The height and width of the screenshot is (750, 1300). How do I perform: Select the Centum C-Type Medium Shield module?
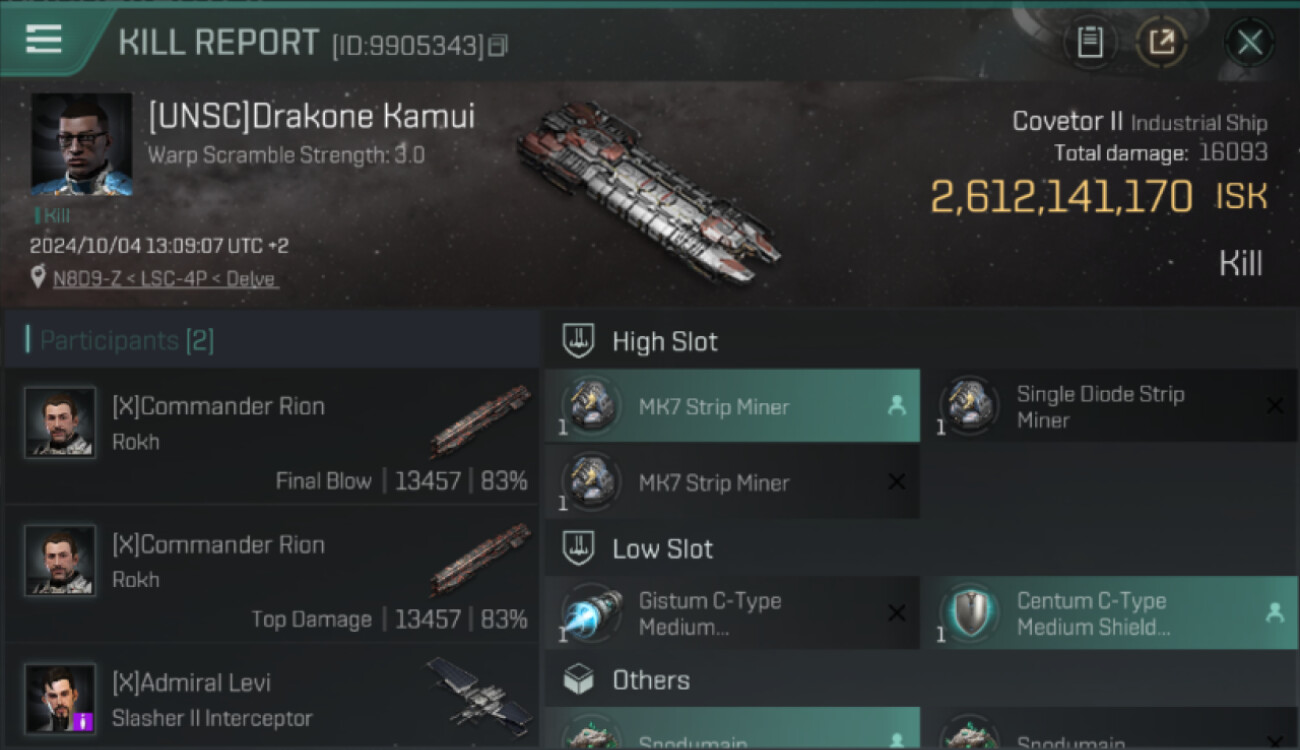[x=1108, y=613]
